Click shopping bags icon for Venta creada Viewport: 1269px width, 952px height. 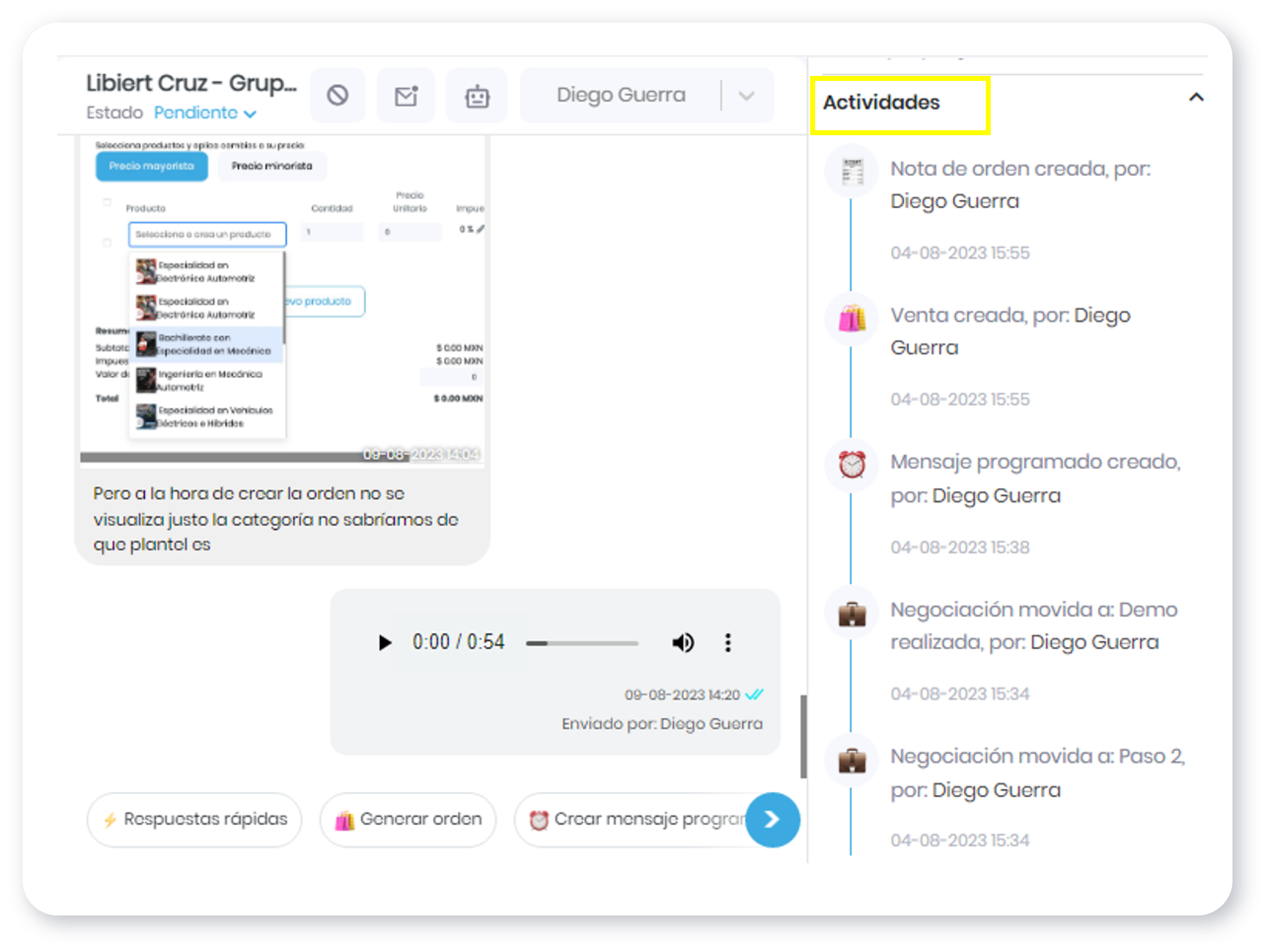pos(852,318)
